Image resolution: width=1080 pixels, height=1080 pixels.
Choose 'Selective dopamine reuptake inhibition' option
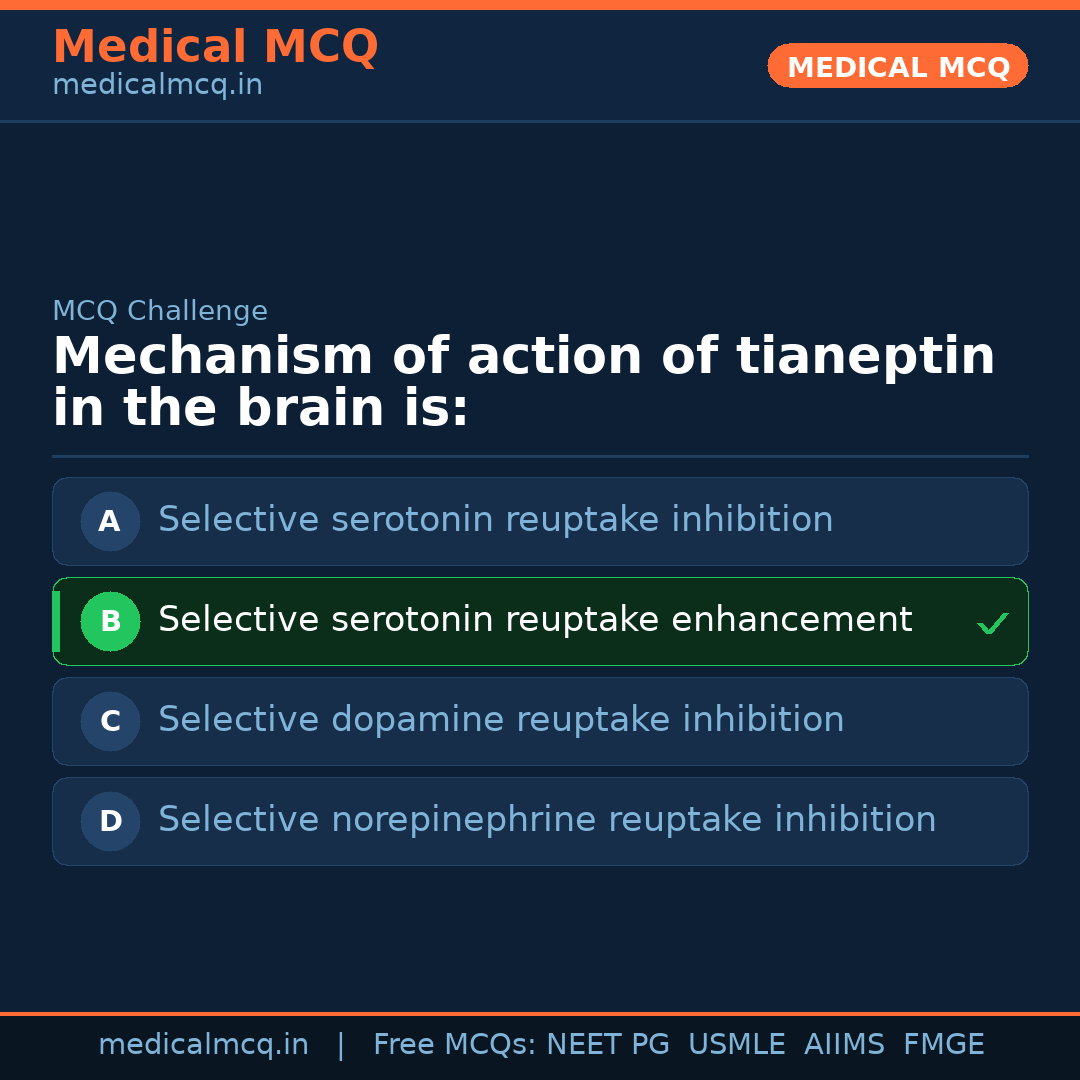coord(501,720)
